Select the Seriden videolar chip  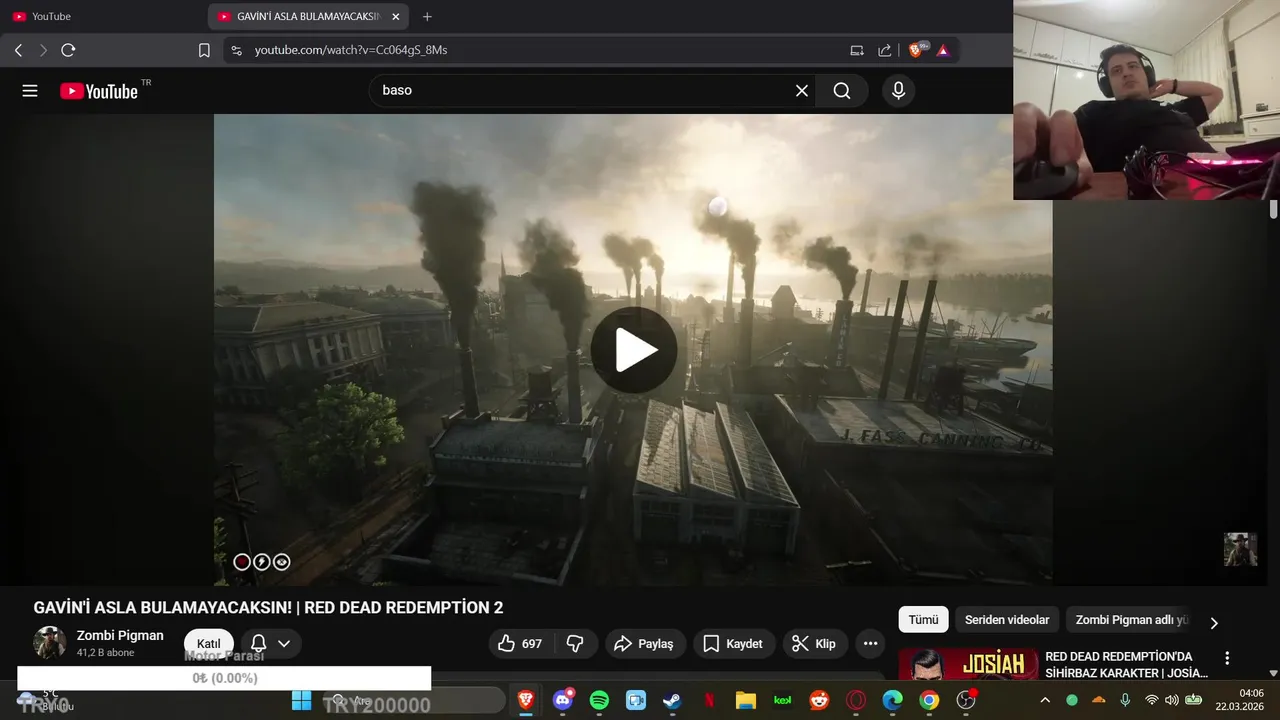(x=1007, y=620)
